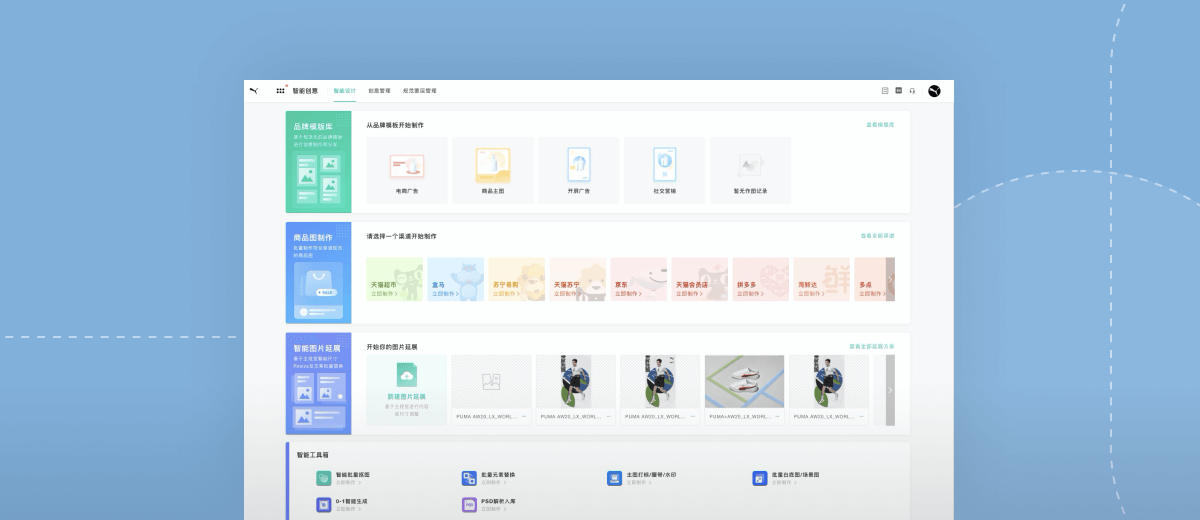This screenshot has width=1200, height=520.
Task: Choose the 淘鲜达 channel card
Action: pos(821,279)
